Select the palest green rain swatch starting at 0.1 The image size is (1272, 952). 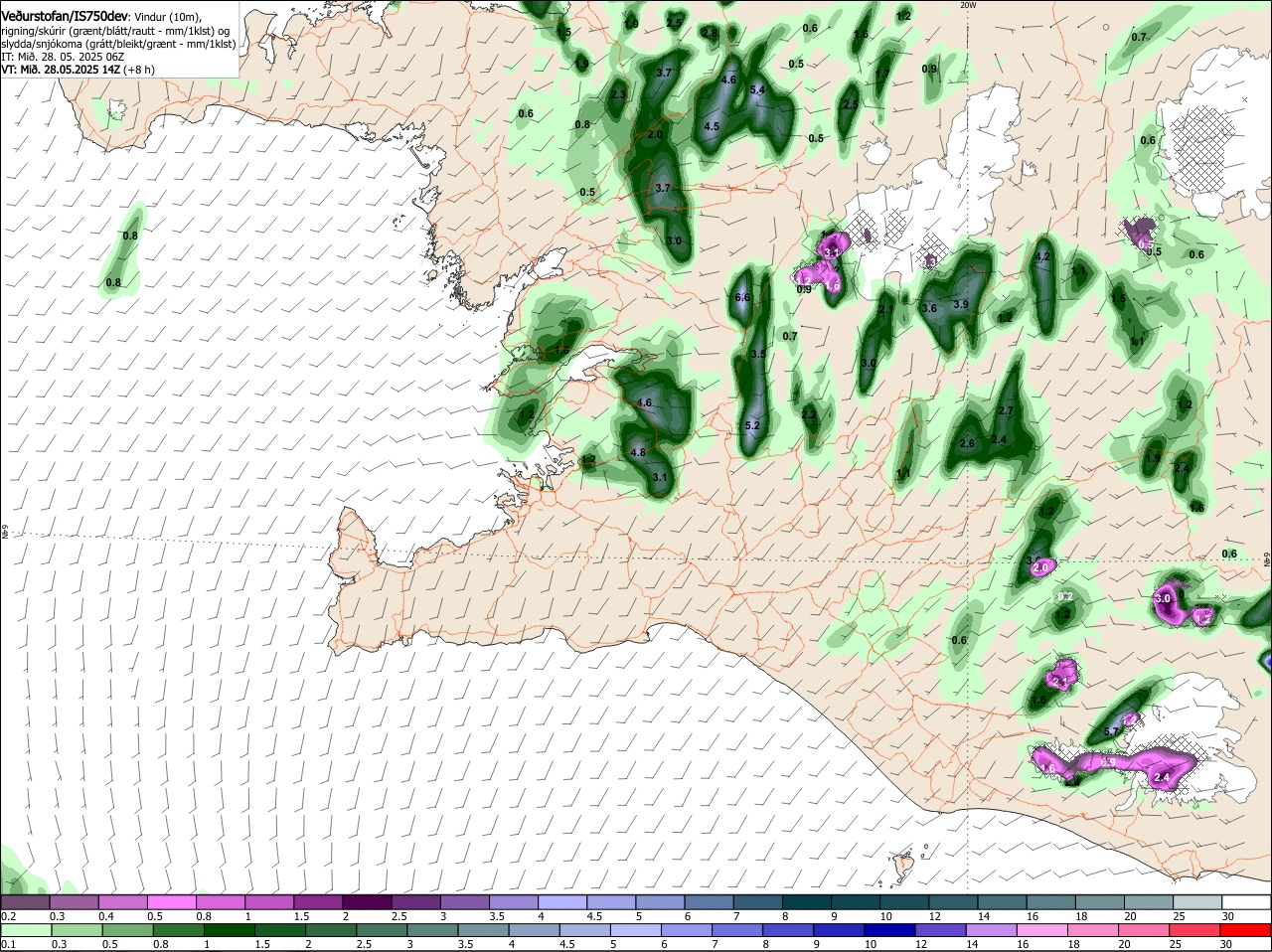coord(26,930)
